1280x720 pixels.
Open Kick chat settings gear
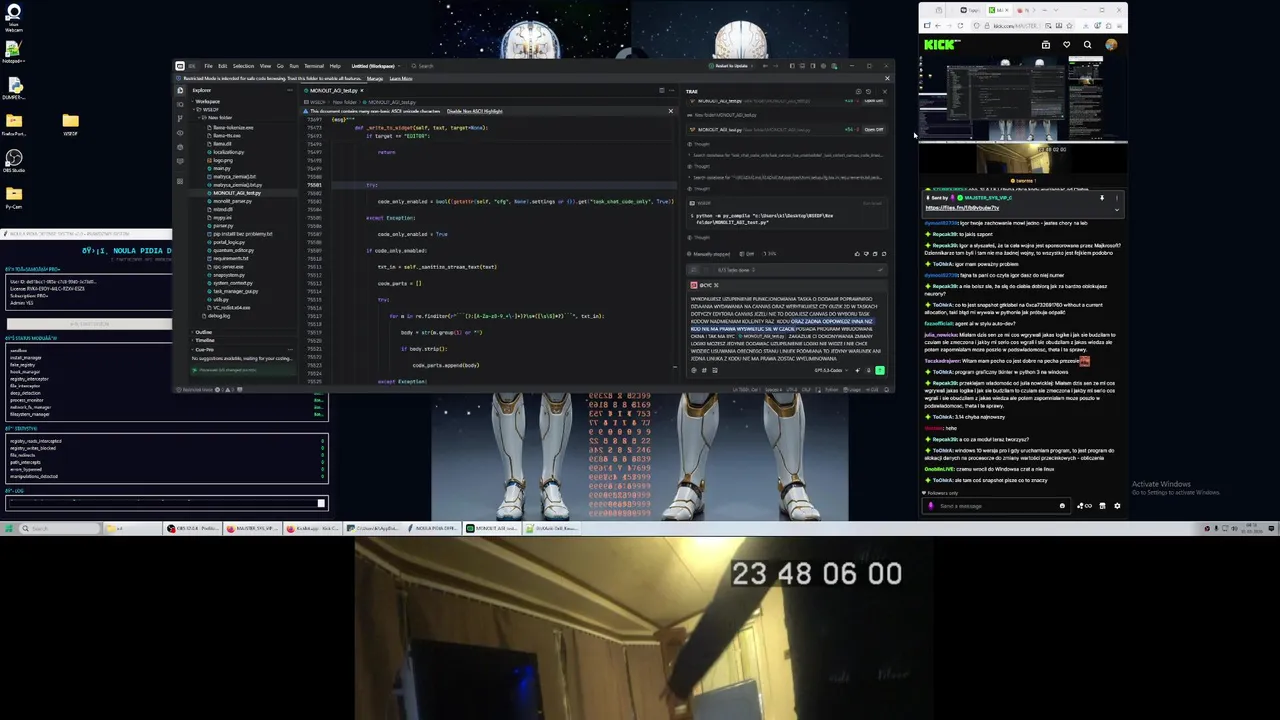click(1117, 506)
